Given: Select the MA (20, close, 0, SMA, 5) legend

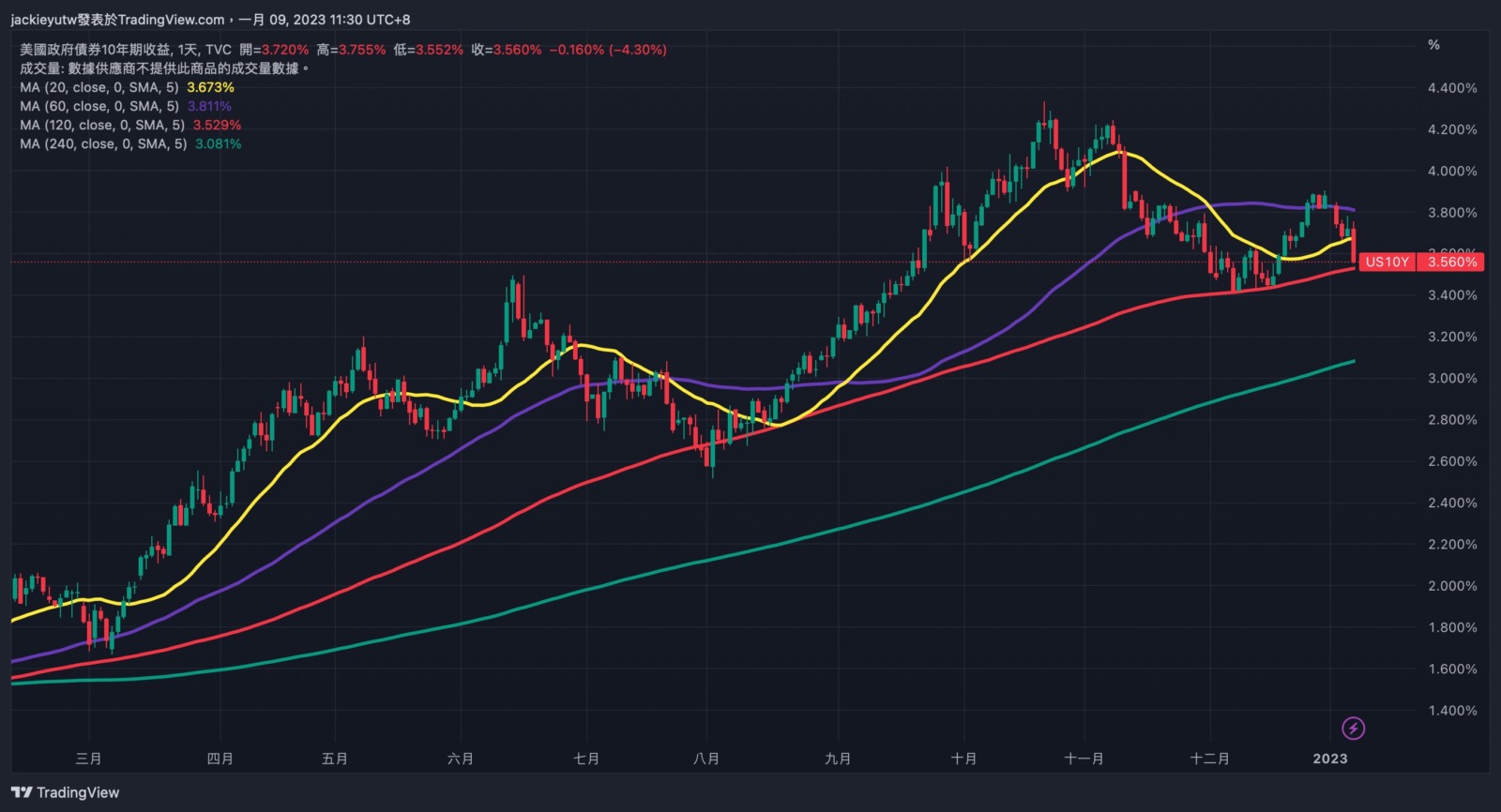Looking at the screenshot, I should click(x=99, y=87).
